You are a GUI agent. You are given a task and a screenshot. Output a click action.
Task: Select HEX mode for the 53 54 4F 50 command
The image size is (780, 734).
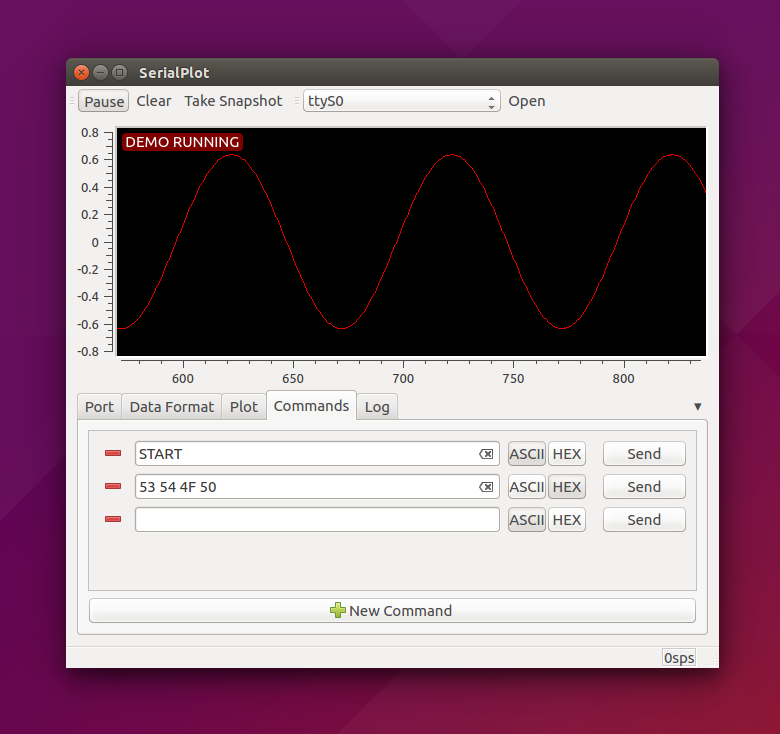click(567, 487)
